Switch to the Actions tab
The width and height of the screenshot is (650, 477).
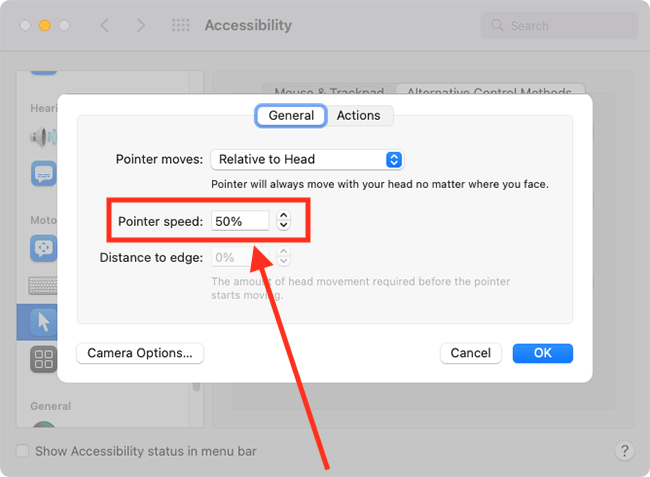click(x=359, y=116)
